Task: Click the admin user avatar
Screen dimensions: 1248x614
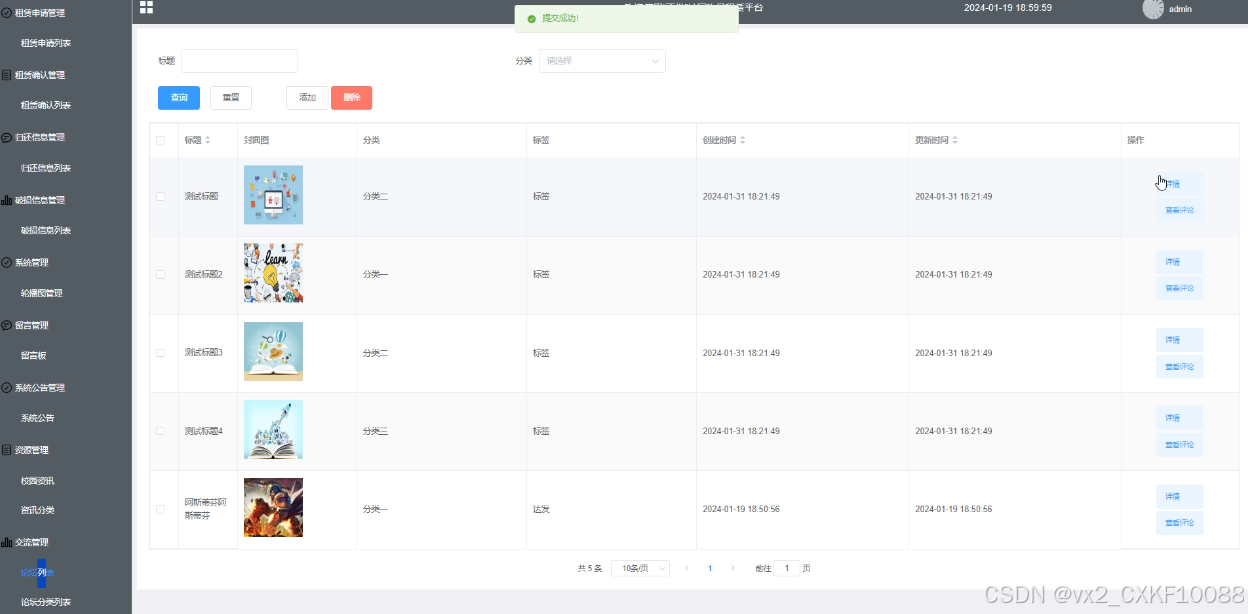Action: pyautogui.click(x=1153, y=8)
